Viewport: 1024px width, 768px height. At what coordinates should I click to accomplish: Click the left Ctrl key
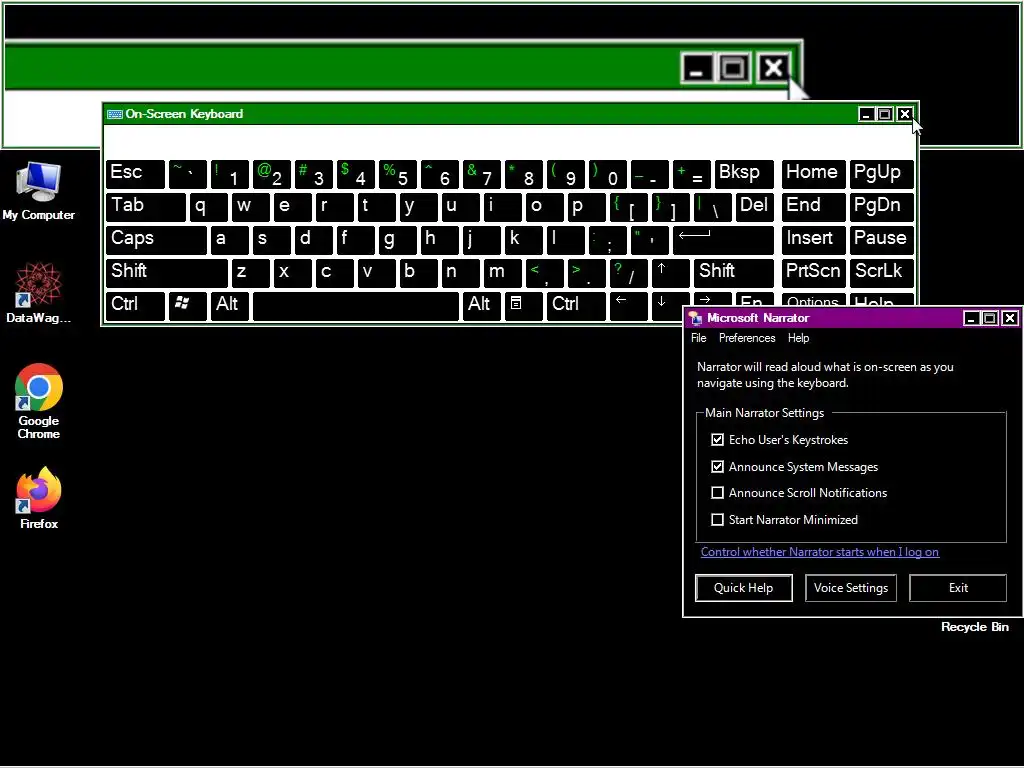[135, 305]
